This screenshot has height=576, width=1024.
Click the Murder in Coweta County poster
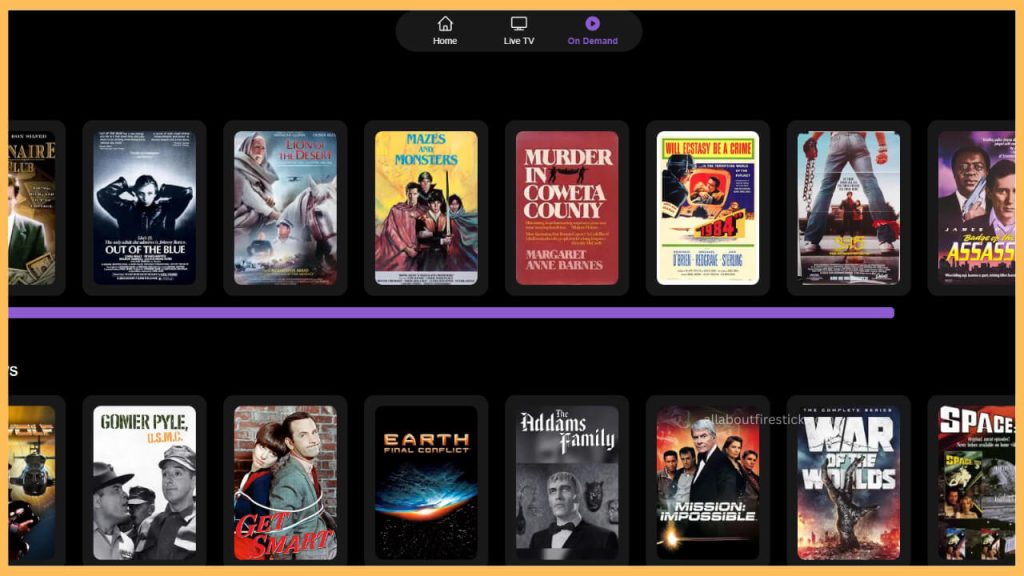566,206
